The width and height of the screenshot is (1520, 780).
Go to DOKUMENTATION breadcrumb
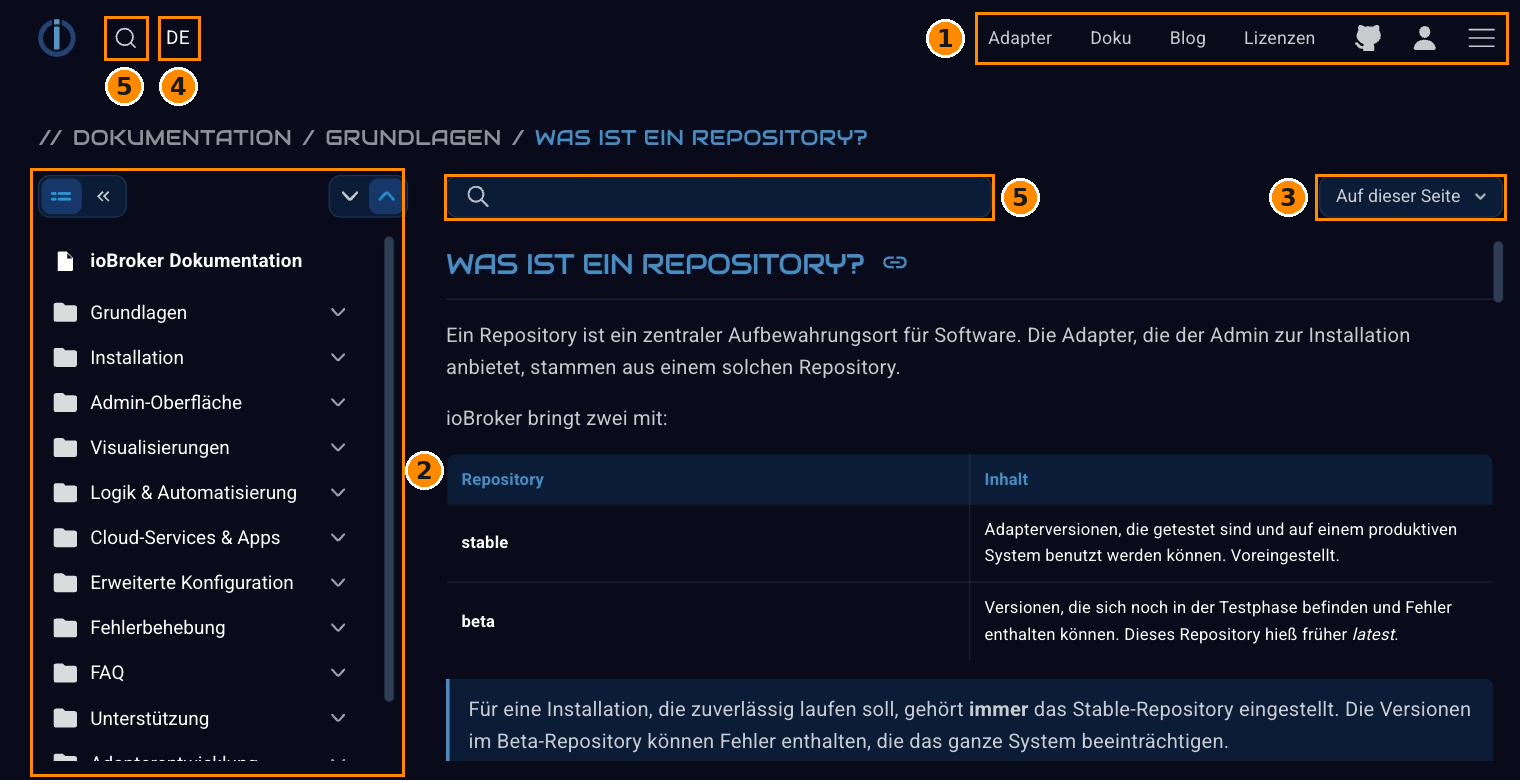coord(182,137)
